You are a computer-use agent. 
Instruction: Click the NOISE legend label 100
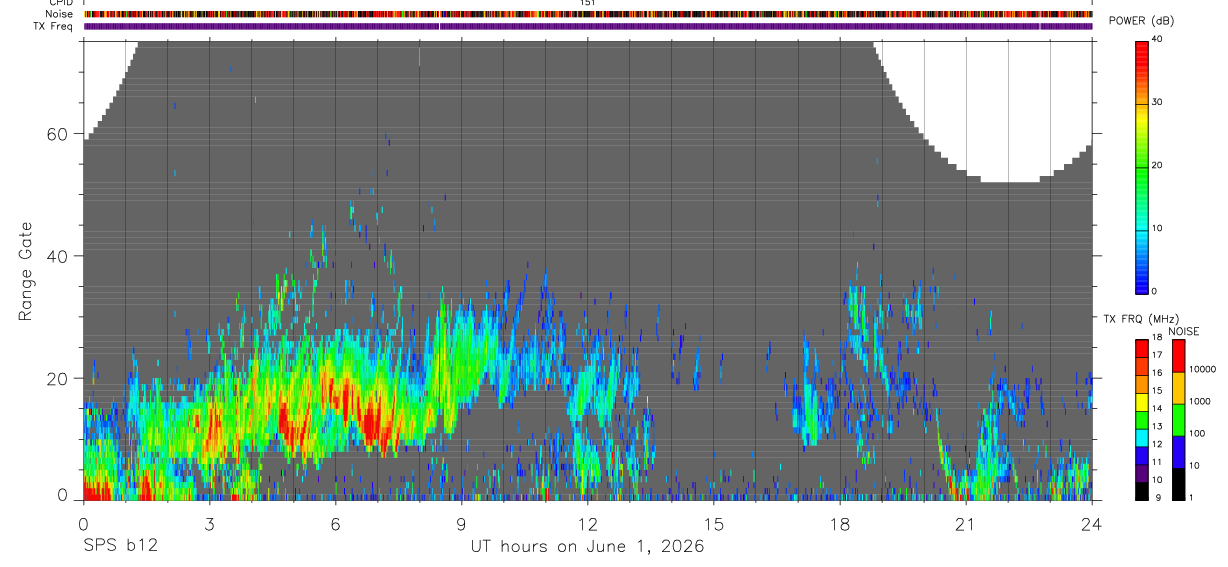click(x=1196, y=434)
